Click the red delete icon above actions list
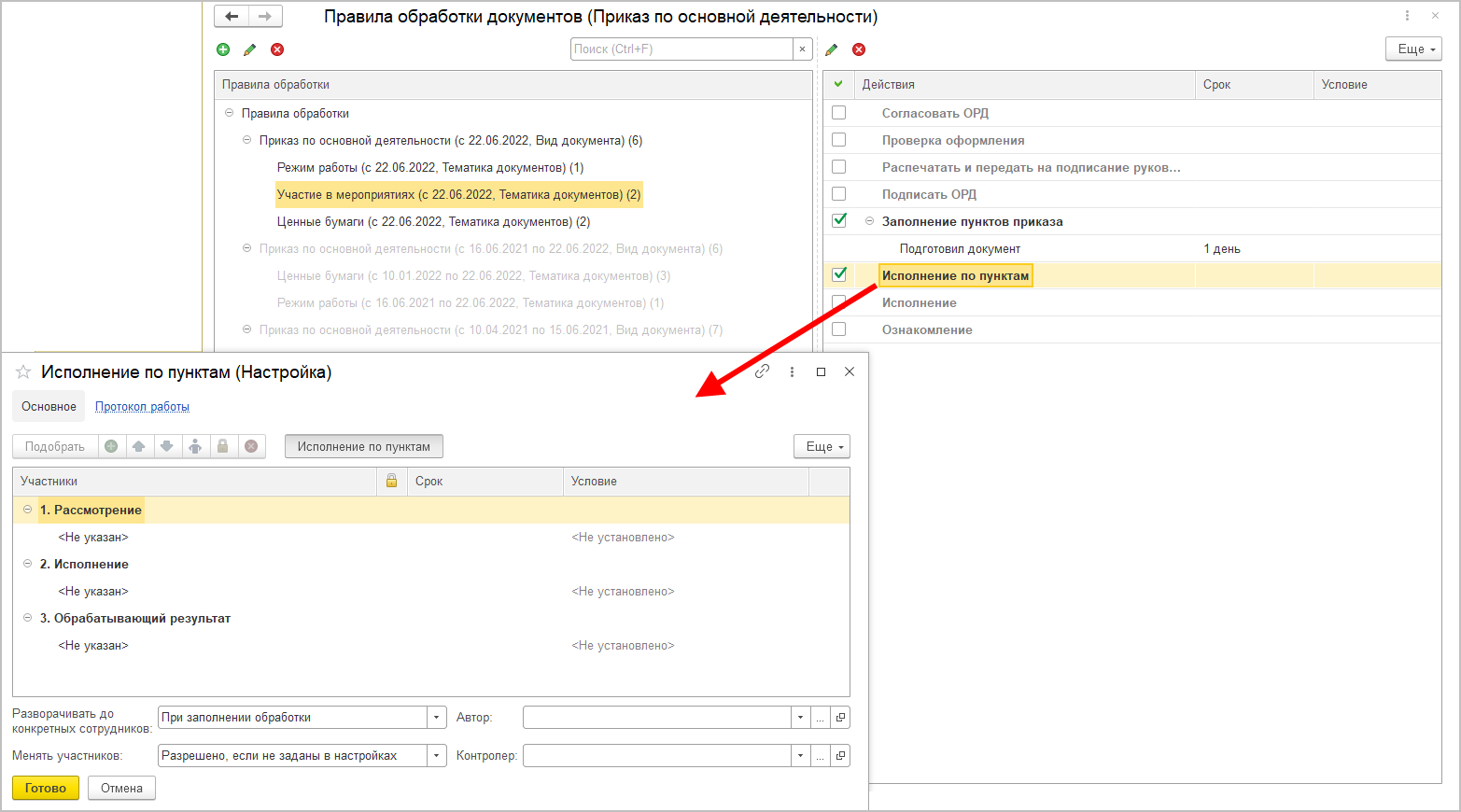The image size is (1461, 812). (x=859, y=49)
